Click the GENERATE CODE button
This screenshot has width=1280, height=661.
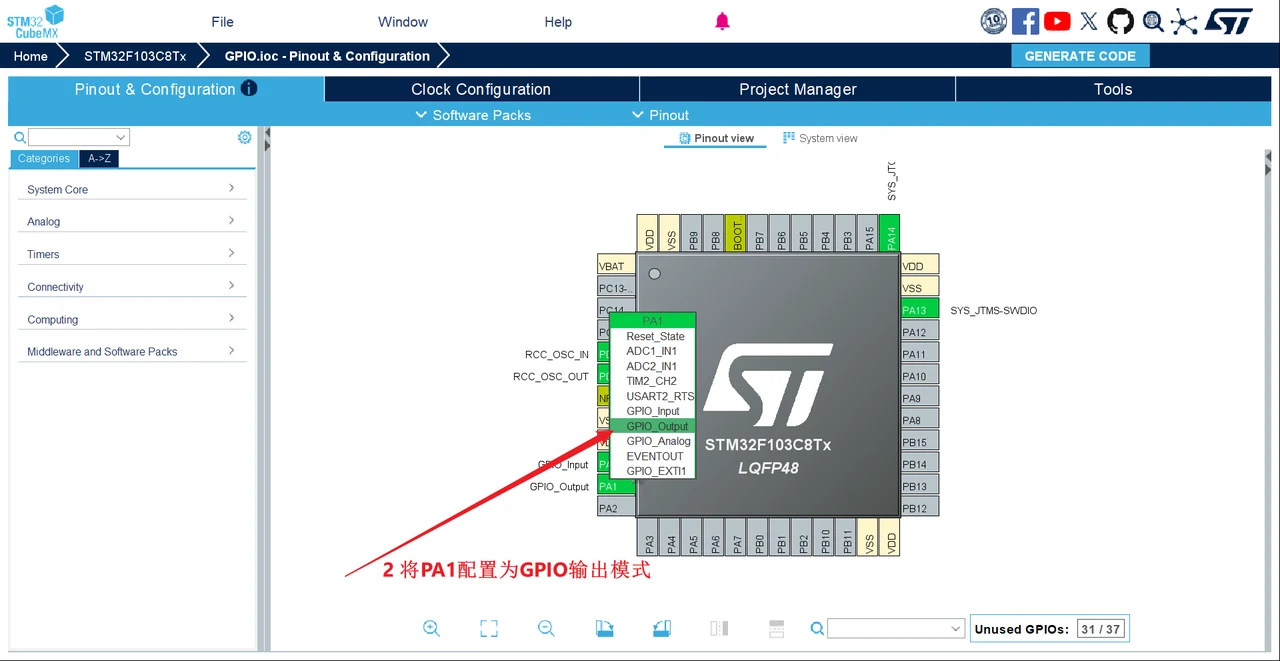(x=1080, y=56)
